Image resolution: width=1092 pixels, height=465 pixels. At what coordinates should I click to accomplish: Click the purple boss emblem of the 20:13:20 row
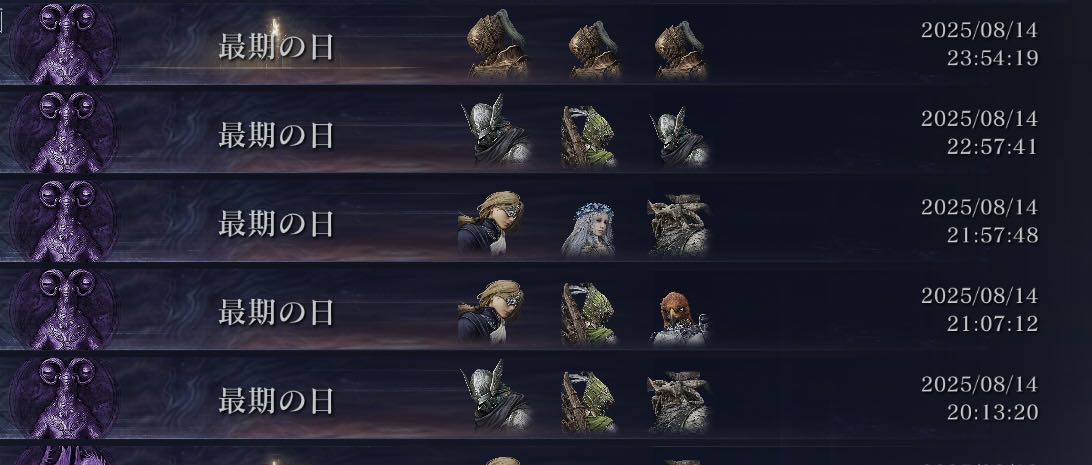[63, 397]
